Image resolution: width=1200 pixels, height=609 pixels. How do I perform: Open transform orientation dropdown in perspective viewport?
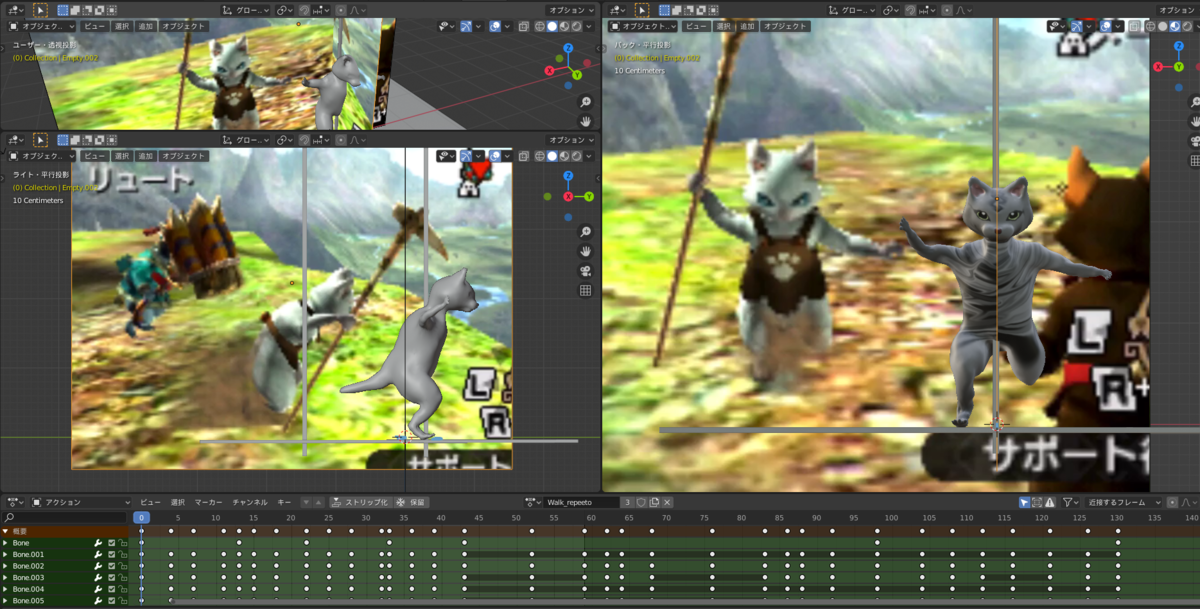pos(246,10)
